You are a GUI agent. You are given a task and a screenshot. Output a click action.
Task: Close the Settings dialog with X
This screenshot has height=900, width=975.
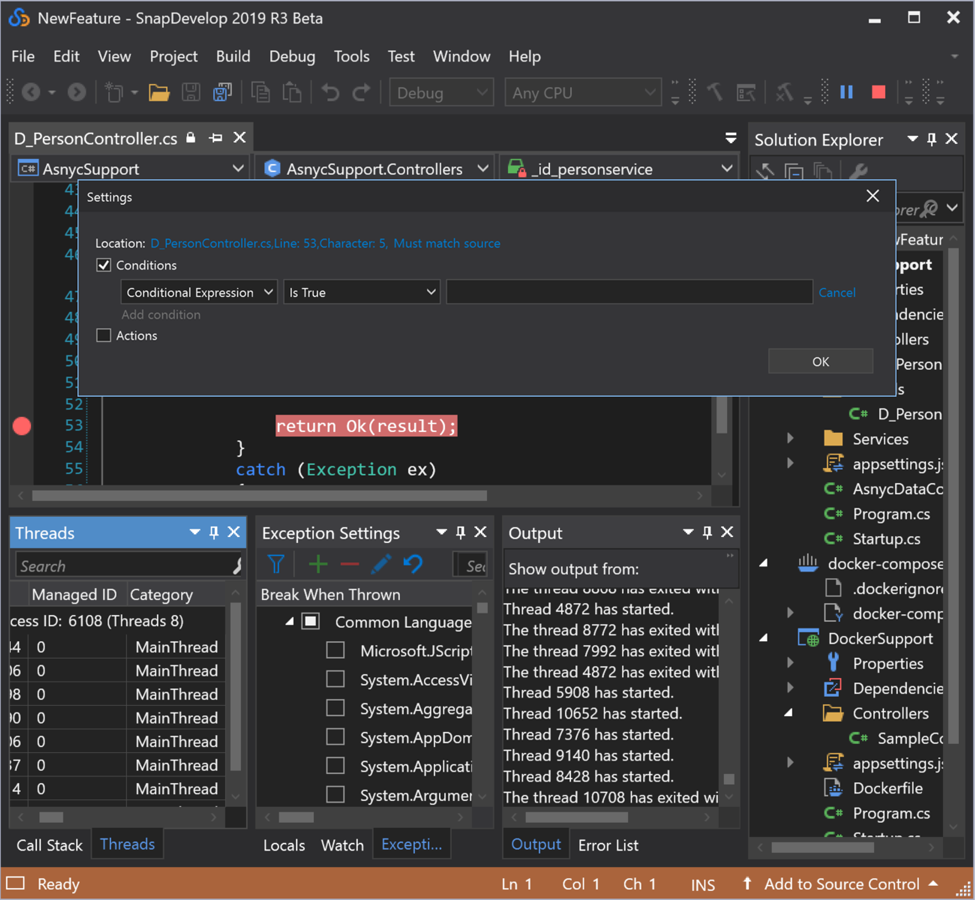(873, 197)
